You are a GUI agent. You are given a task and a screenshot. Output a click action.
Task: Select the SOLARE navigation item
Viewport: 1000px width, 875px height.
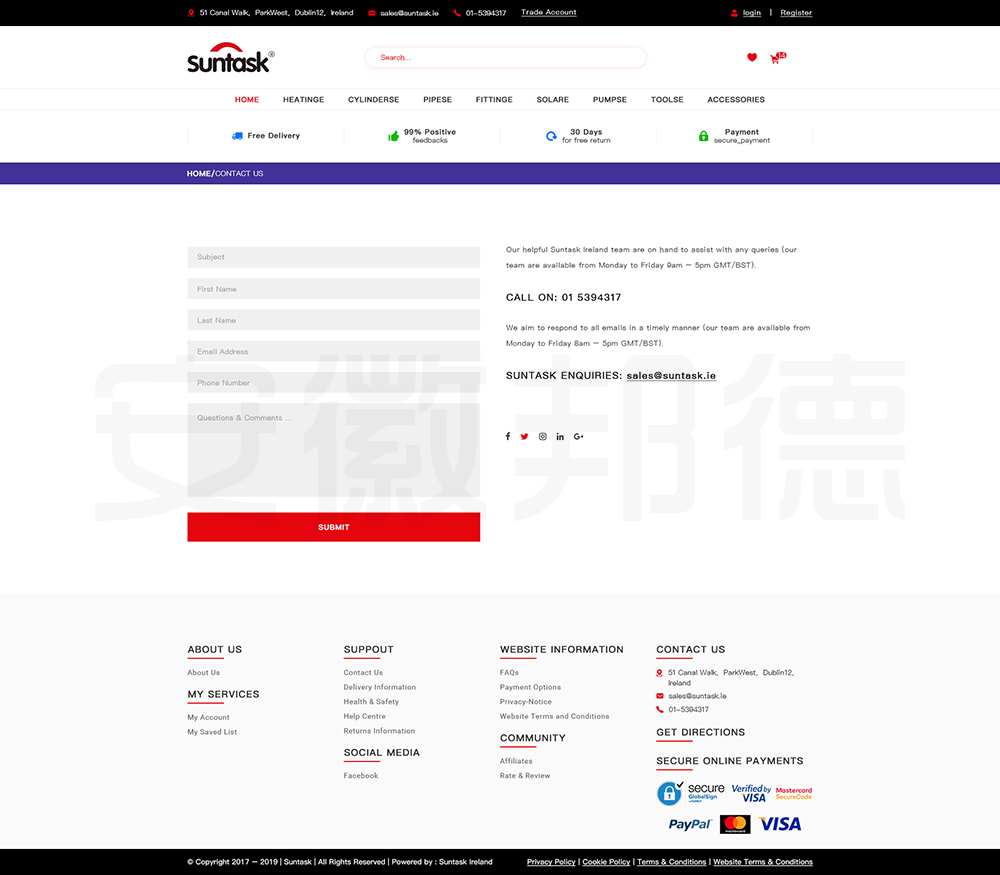552,100
